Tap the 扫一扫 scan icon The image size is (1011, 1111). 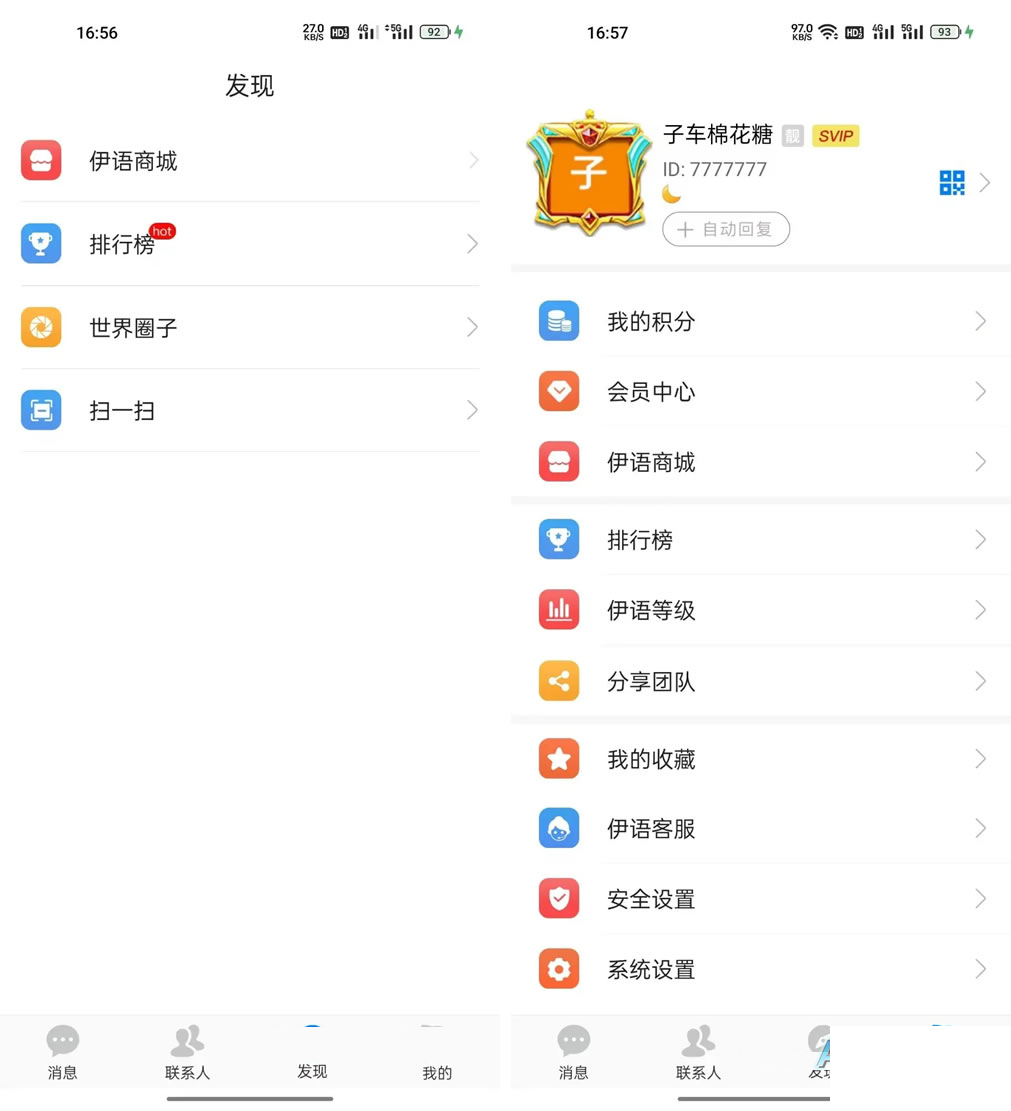[41, 410]
